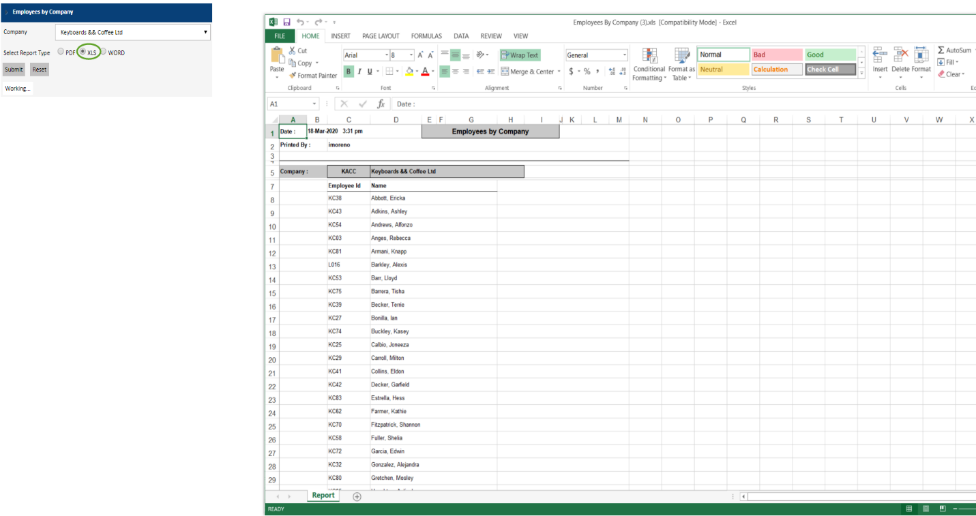Open the FILE tab
Screen dimensions: 976x516
point(280,36)
